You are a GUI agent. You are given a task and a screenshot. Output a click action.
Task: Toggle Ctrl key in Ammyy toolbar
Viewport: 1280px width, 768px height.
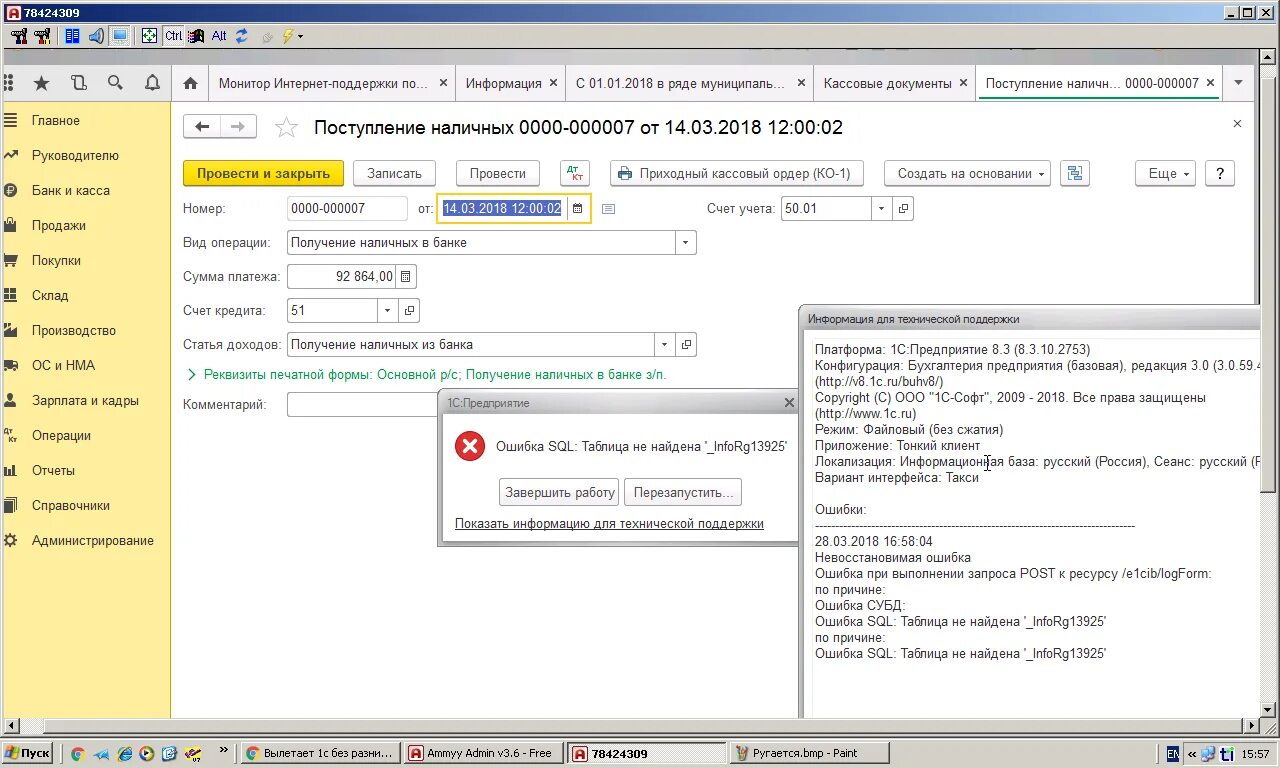(x=174, y=36)
